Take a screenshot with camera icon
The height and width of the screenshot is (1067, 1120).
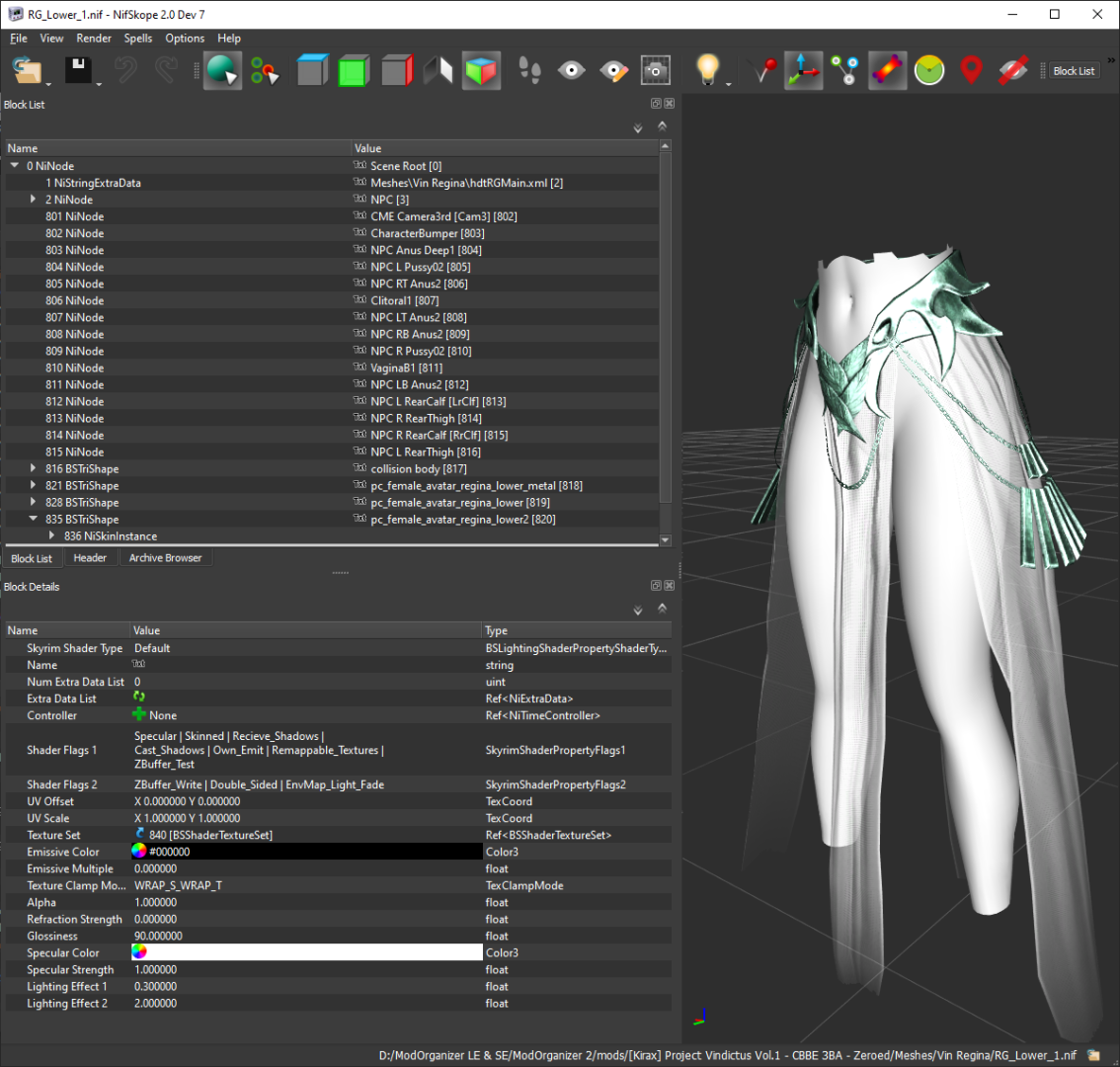click(655, 70)
